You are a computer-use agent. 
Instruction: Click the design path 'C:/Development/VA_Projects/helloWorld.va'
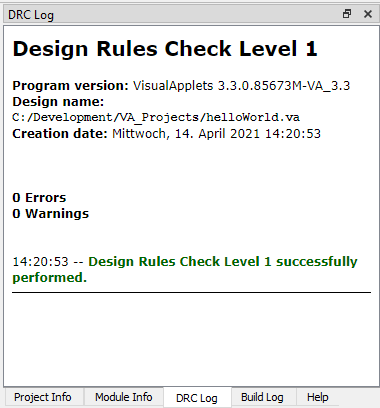[x=156, y=117]
